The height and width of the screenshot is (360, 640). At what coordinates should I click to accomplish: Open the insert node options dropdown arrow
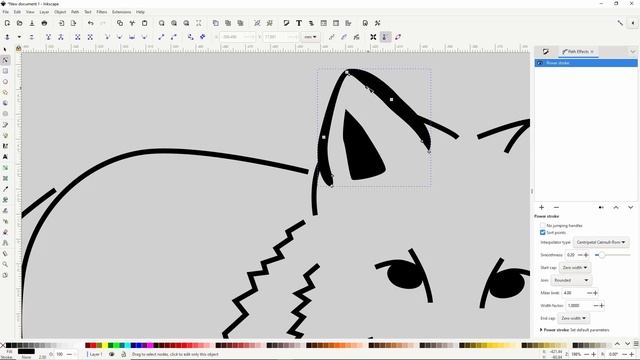coord(19,37)
